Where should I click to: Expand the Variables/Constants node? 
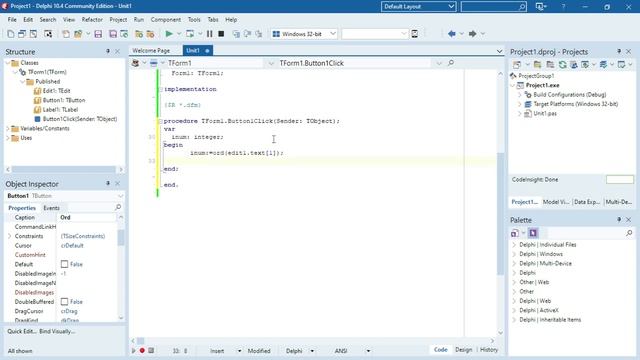pyautogui.click(x=8, y=129)
